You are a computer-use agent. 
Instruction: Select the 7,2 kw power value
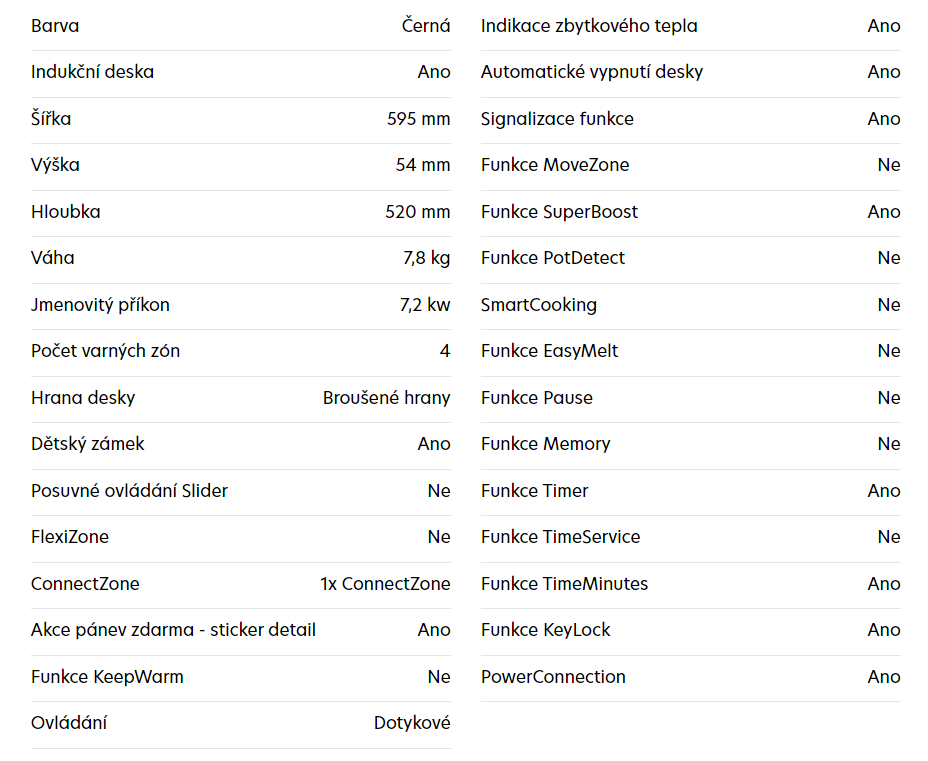[425, 305]
